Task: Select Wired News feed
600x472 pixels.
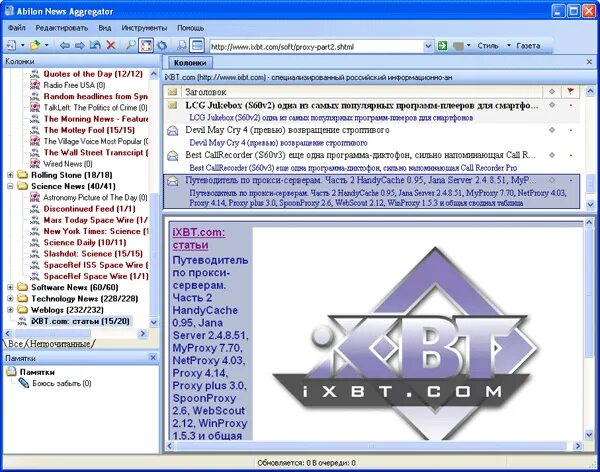Action: [68, 164]
